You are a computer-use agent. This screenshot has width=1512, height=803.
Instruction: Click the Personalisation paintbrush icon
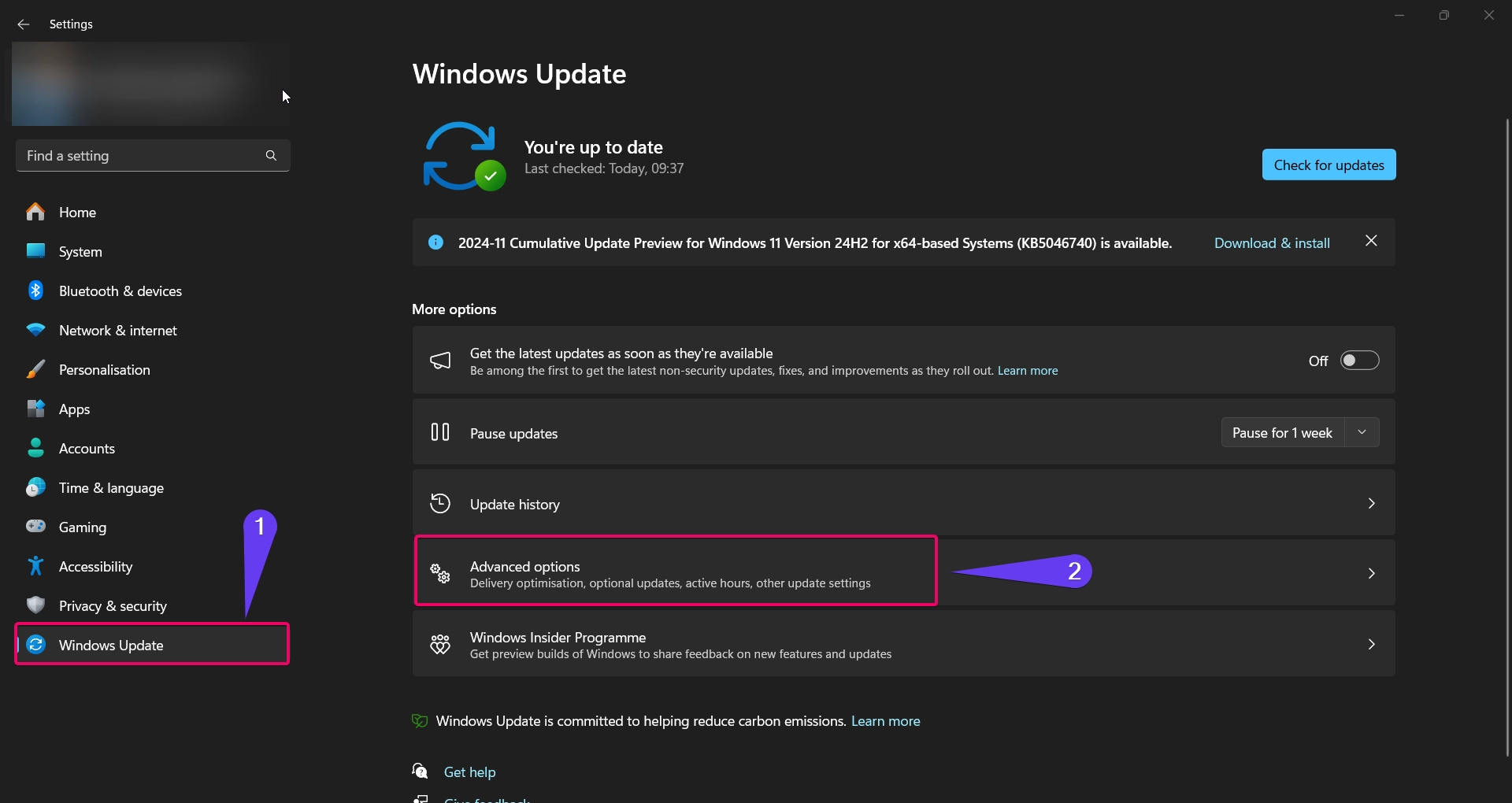click(x=35, y=369)
